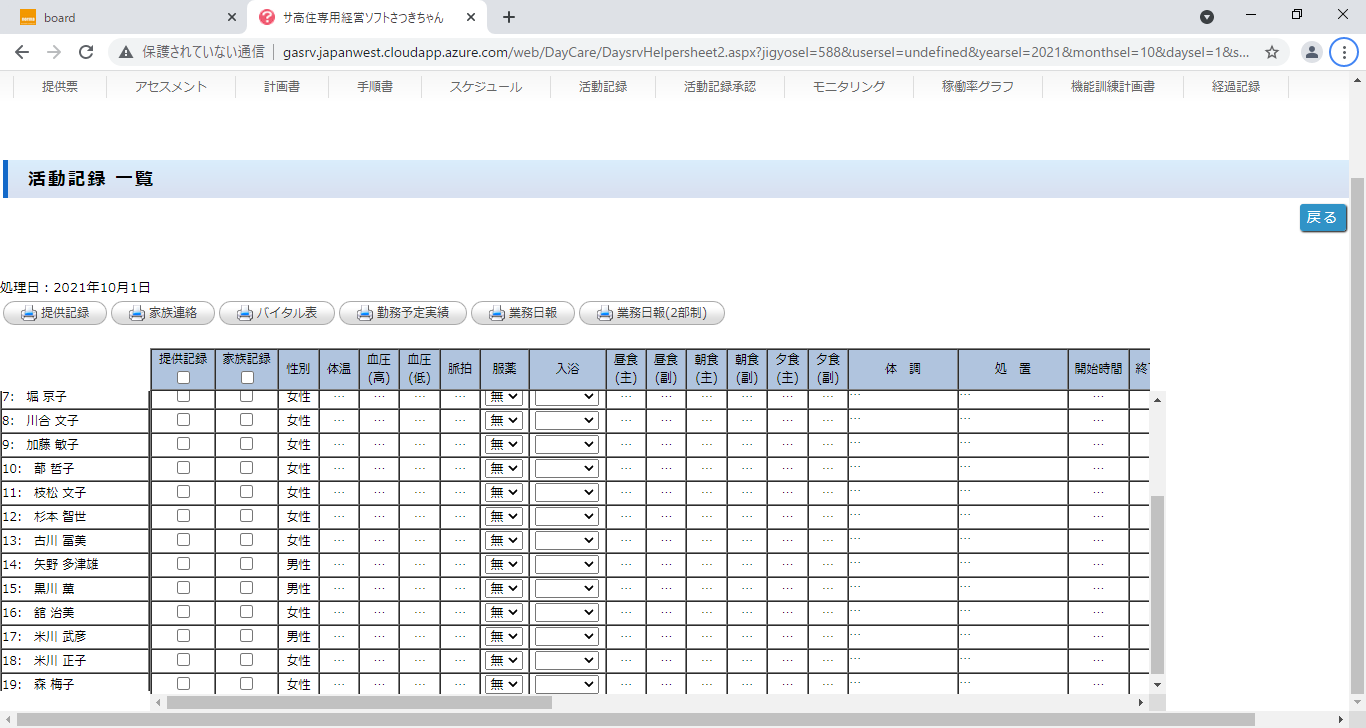Open the スケジュール menu item
Image resolution: width=1366 pixels, height=728 pixels.
coord(485,87)
